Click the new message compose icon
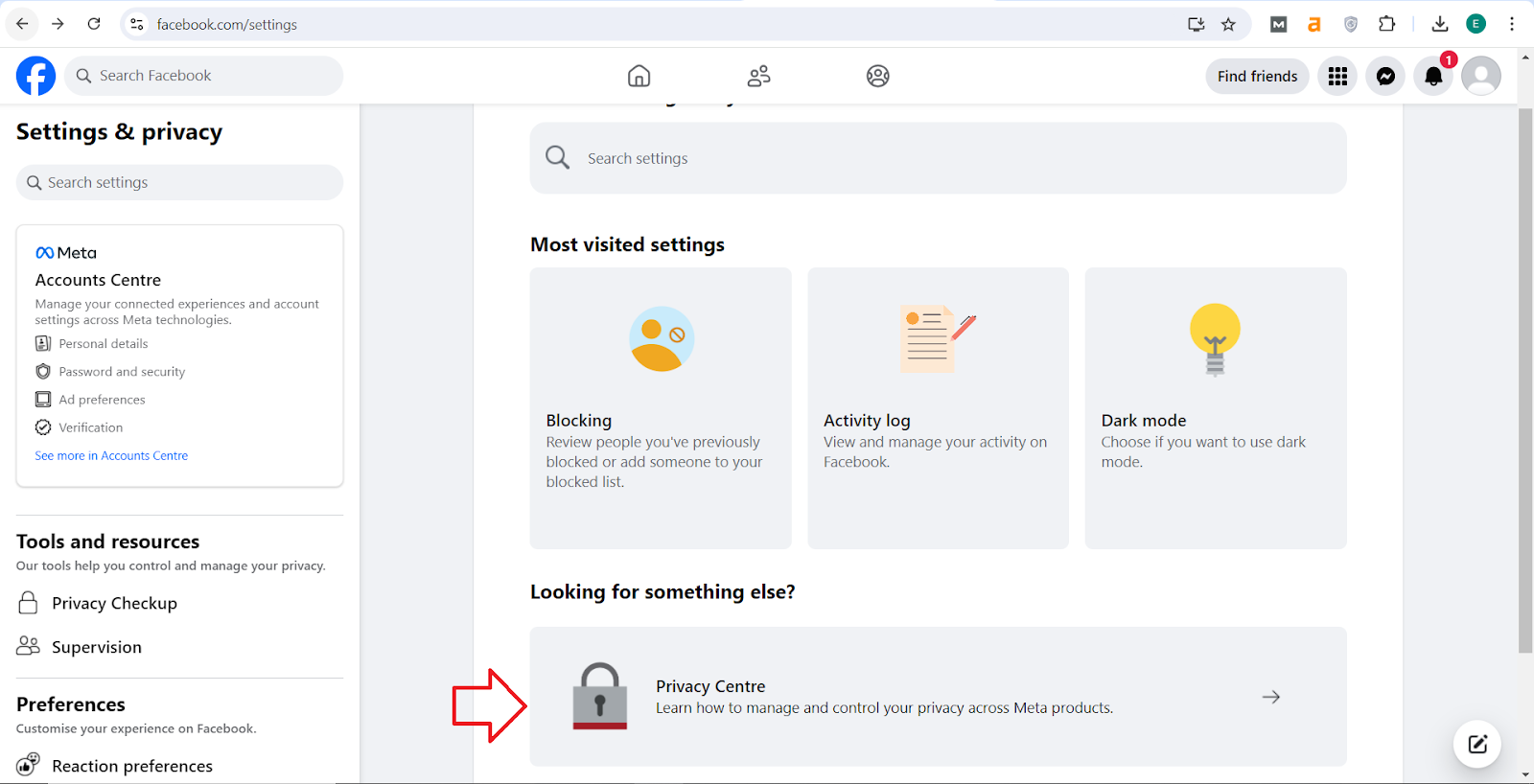This screenshot has width=1534, height=784. 1477,744
